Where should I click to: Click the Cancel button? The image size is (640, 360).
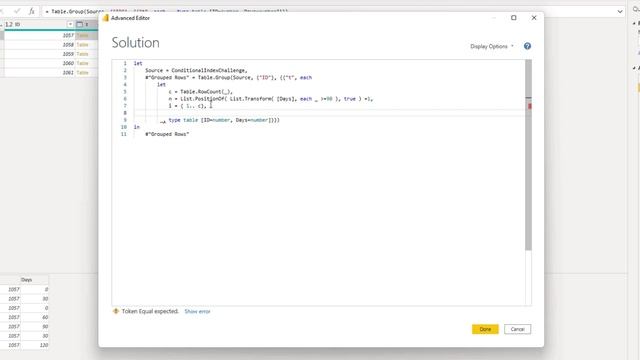pos(517,329)
